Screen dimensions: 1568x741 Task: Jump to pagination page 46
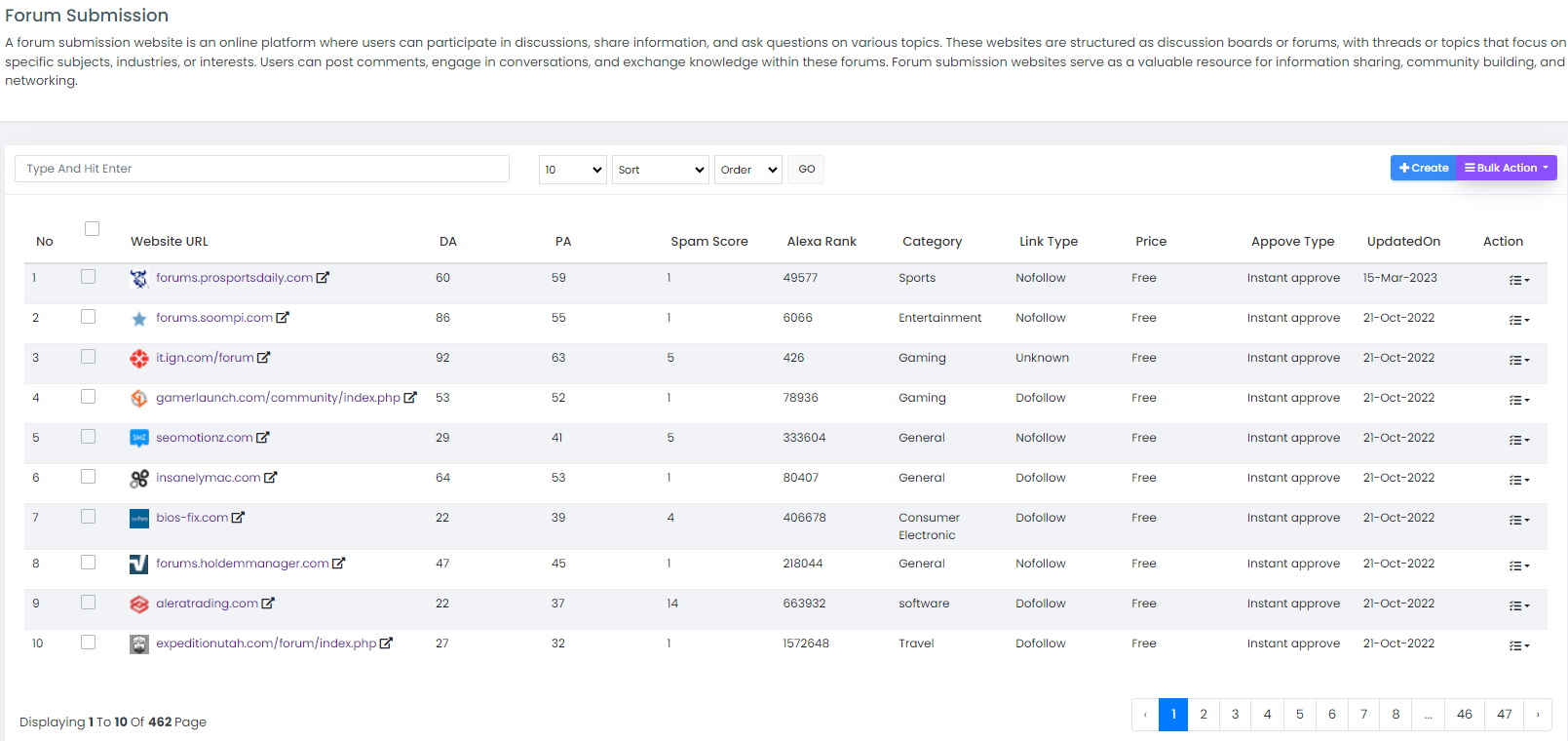(x=1465, y=715)
